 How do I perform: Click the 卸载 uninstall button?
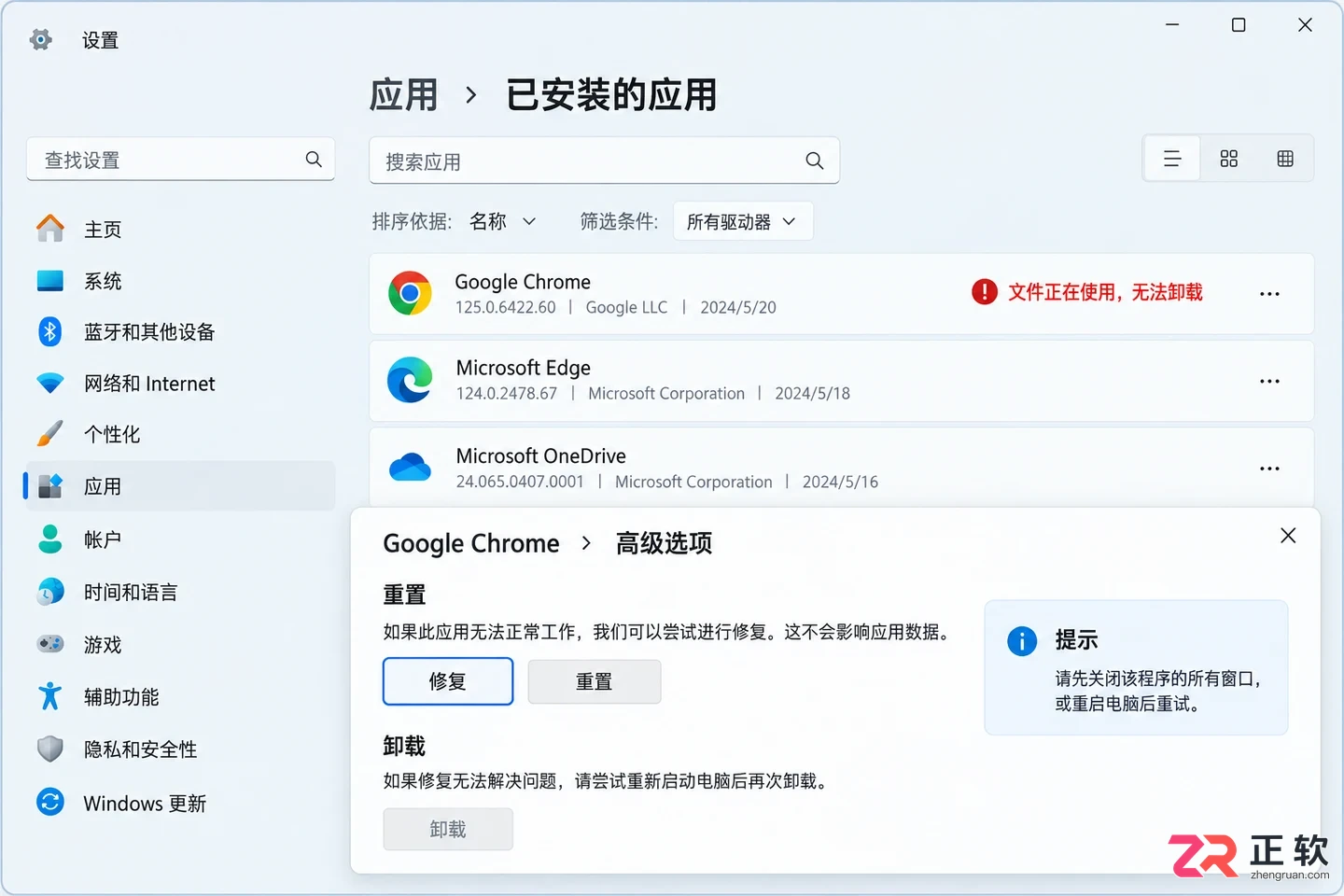click(448, 829)
